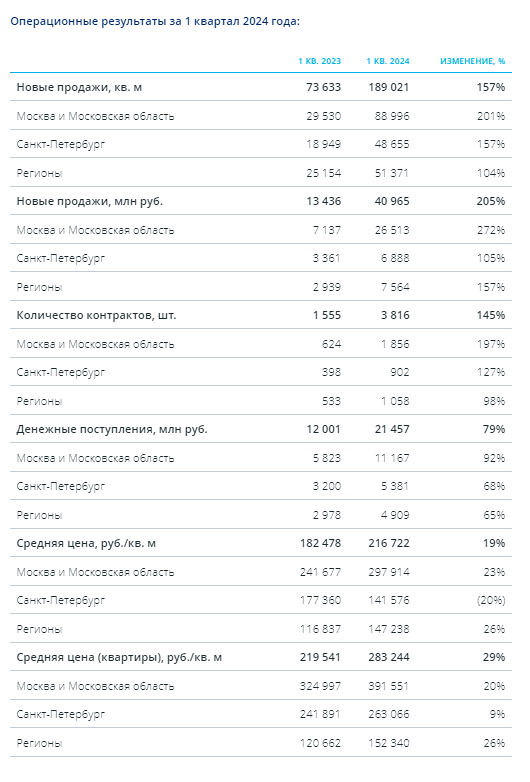Select the value 21 457 cash receipts
530x782 pixels.
click(x=392, y=429)
